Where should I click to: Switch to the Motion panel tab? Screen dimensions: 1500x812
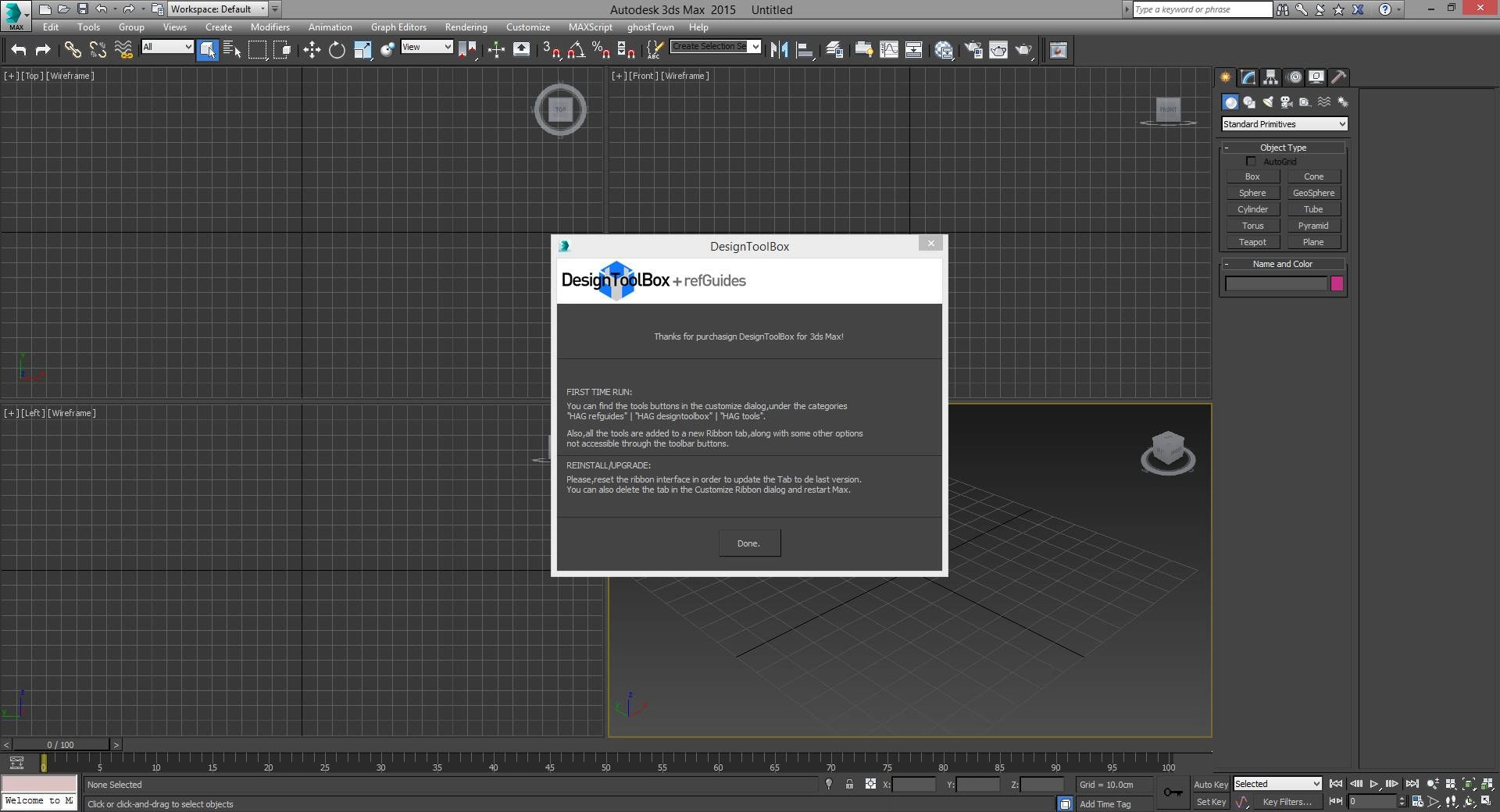(1294, 77)
